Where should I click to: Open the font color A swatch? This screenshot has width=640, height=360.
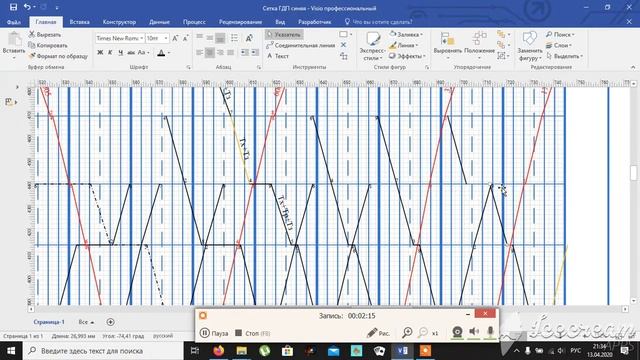161,53
